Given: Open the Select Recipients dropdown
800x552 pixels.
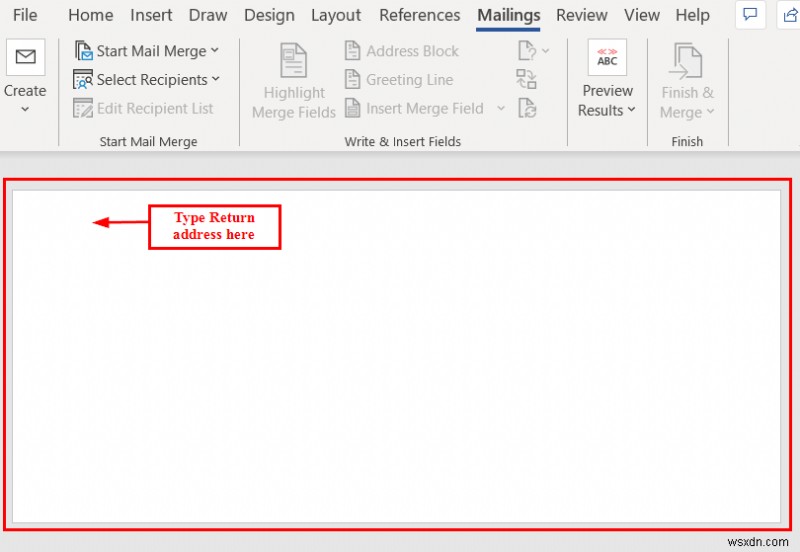Looking at the screenshot, I should [x=147, y=80].
